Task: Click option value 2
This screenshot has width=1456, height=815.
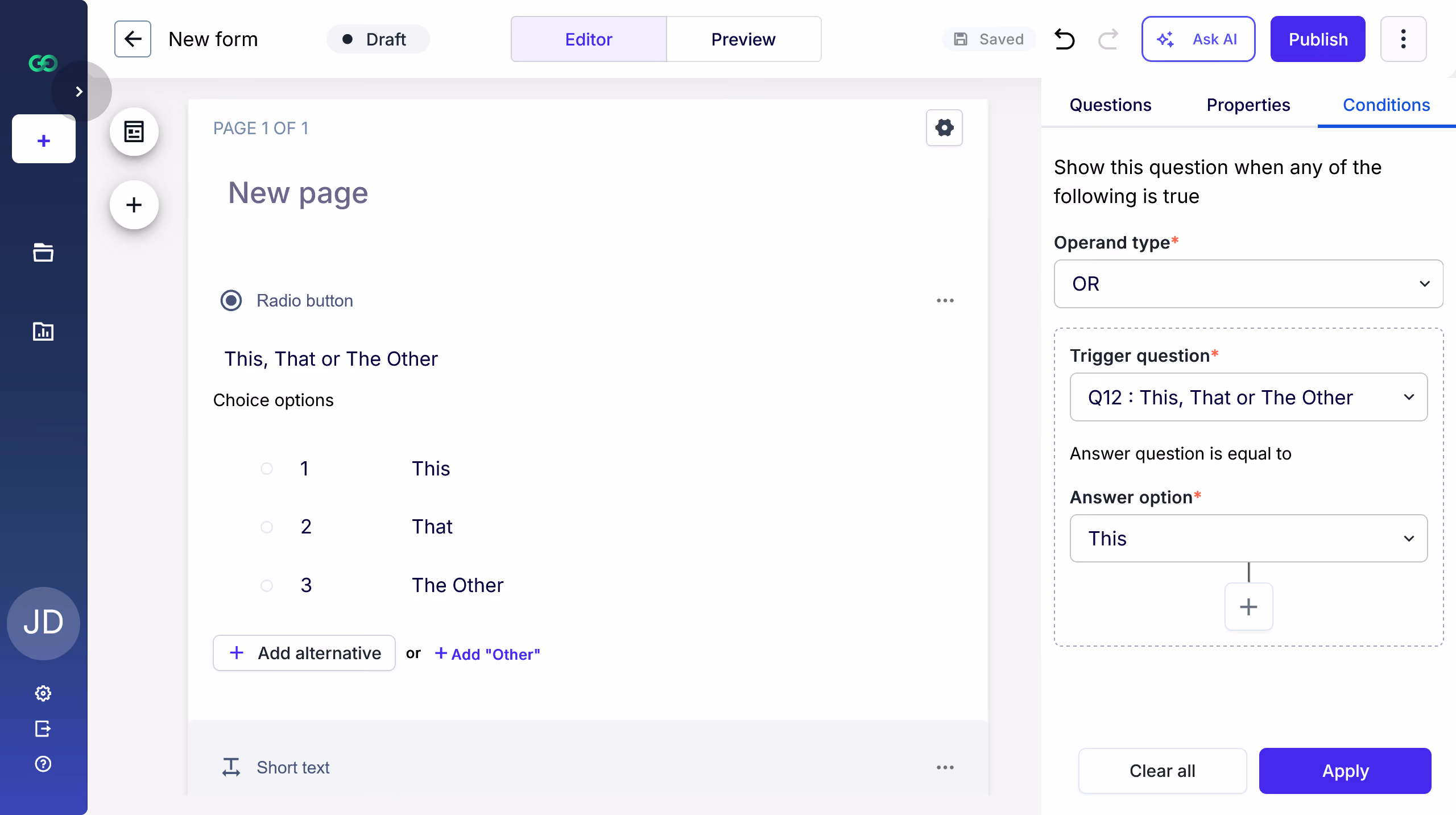Action: point(306,527)
